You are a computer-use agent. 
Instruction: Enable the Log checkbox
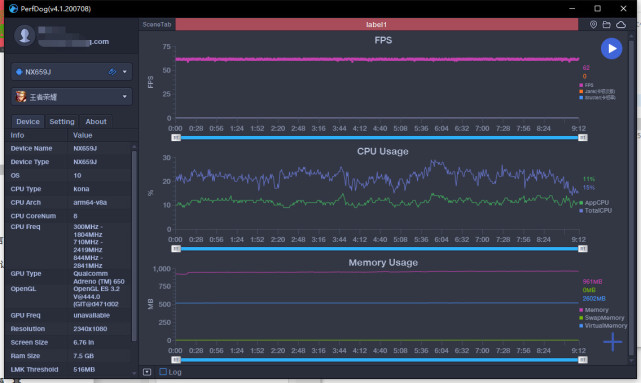[163, 372]
